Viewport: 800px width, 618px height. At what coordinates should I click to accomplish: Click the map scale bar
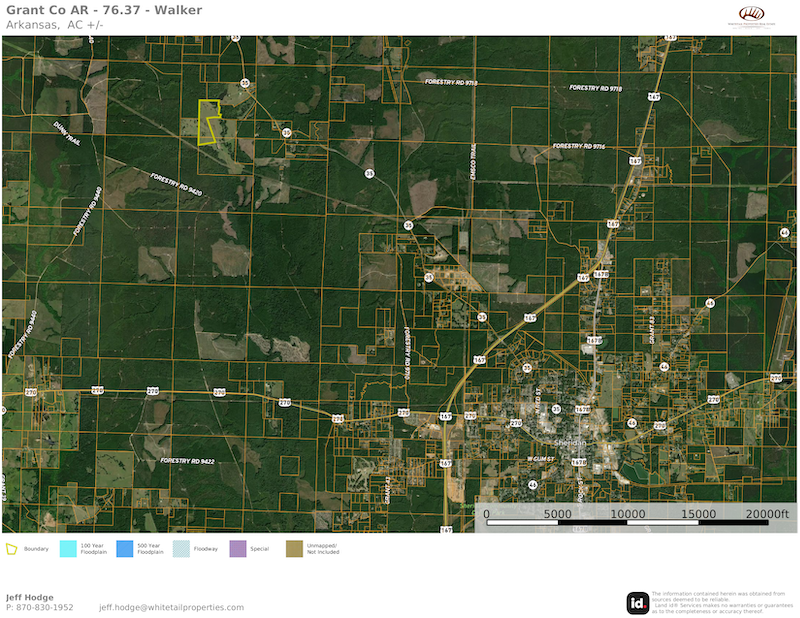pyautogui.click(x=628, y=522)
